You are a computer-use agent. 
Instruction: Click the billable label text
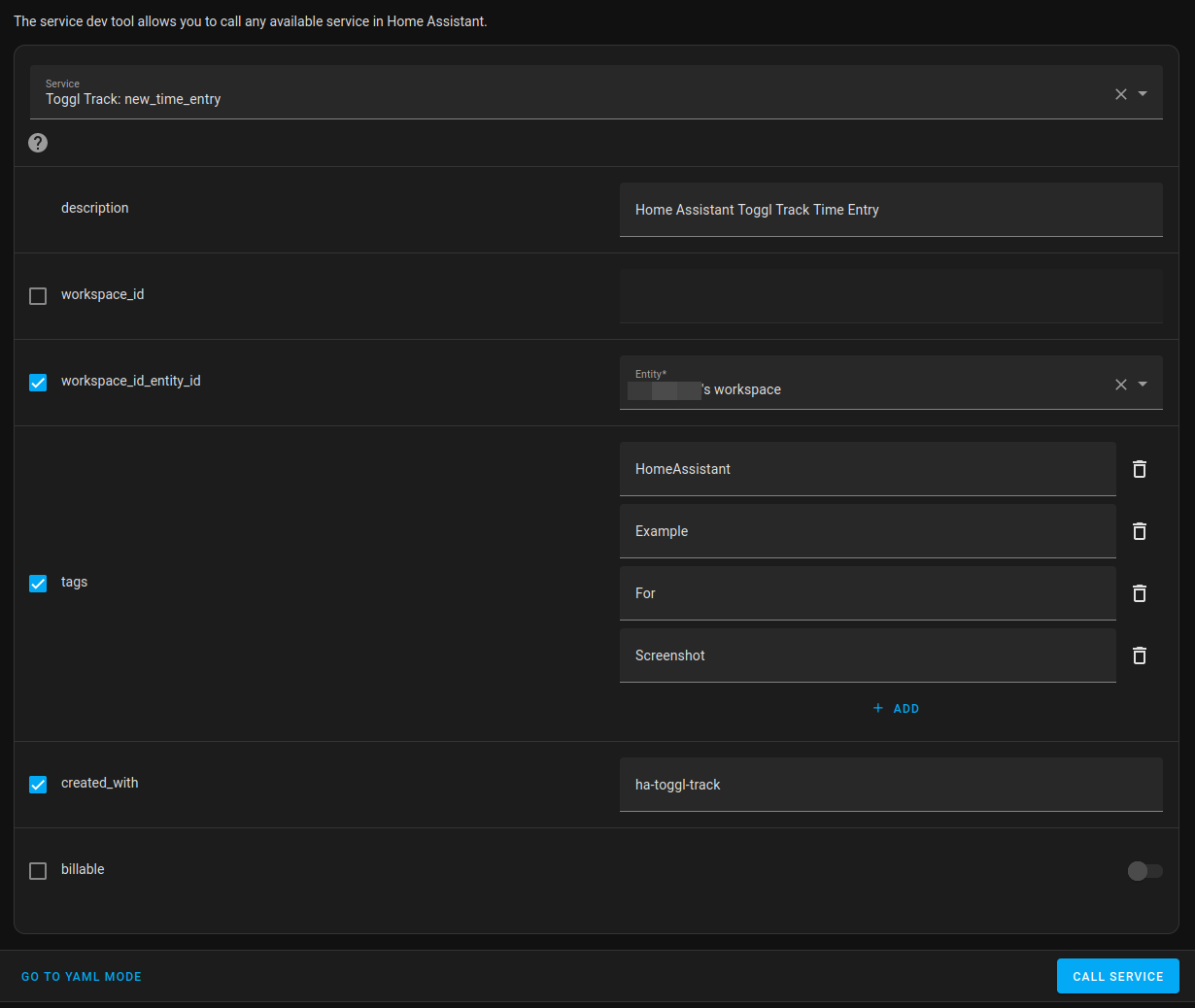83,869
